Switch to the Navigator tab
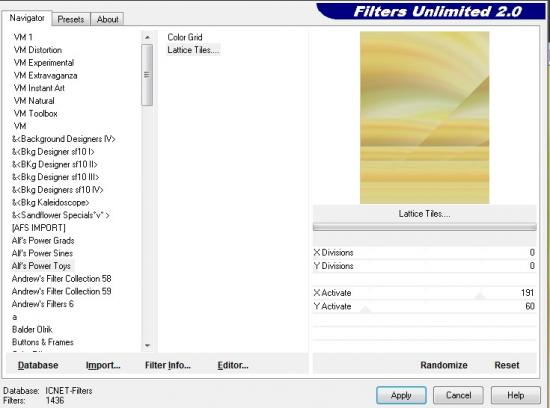The height and width of the screenshot is (408, 550). (27, 18)
